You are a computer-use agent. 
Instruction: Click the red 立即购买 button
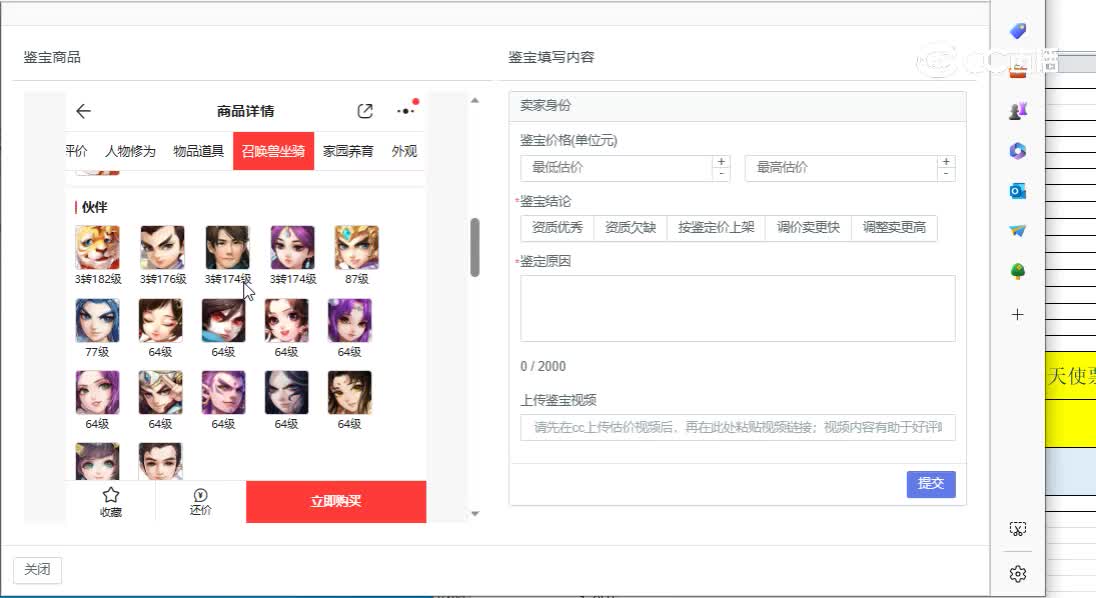pos(336,501)
